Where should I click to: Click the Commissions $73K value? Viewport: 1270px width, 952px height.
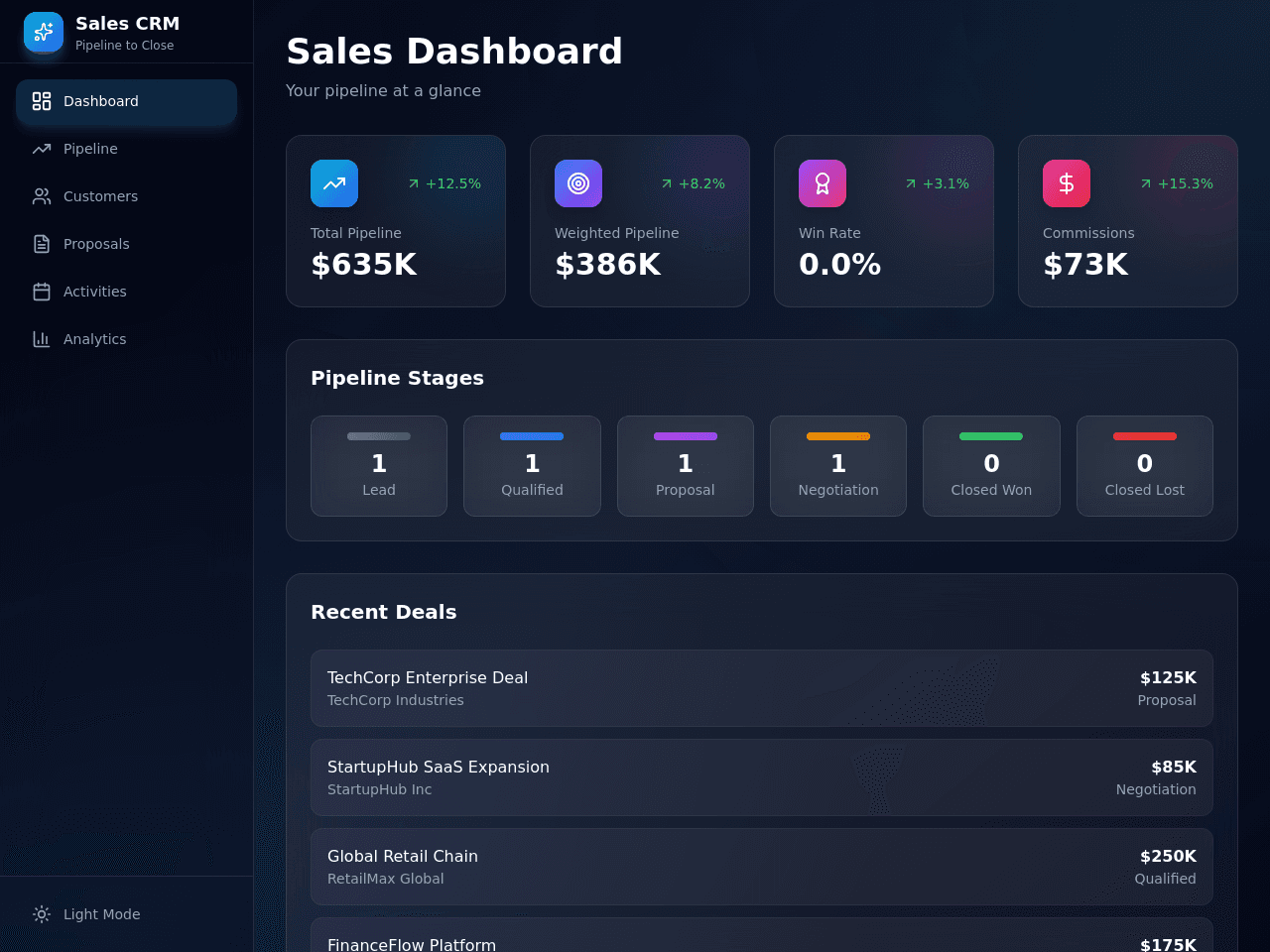(1085, 265)
